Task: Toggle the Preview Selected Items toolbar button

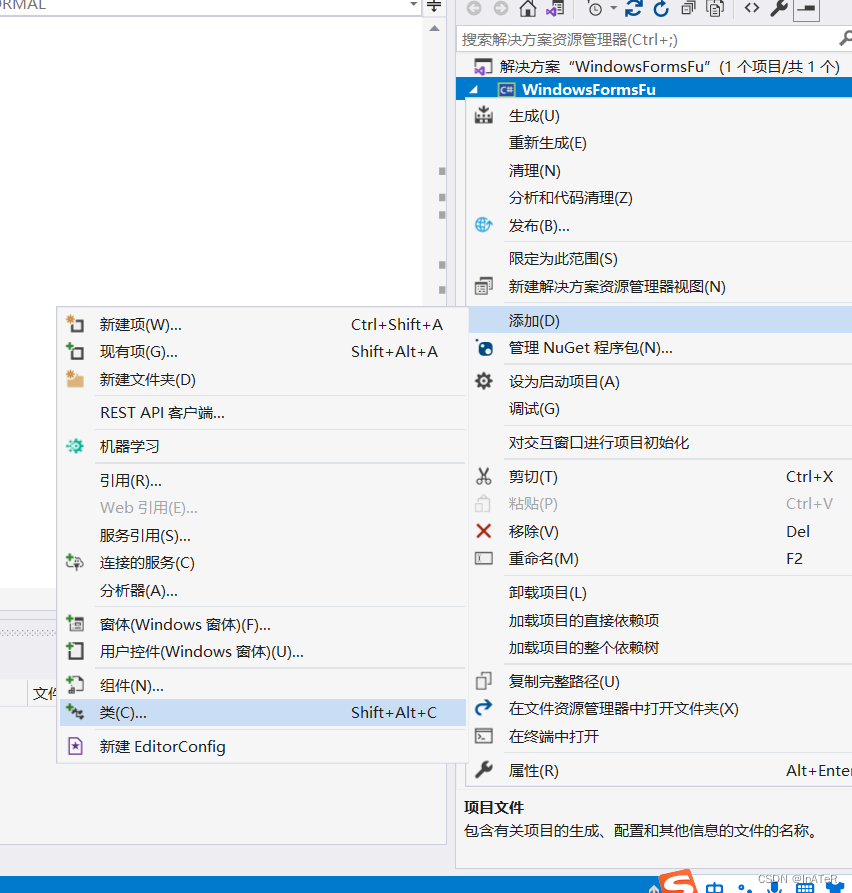Action: tap(806, 10)
